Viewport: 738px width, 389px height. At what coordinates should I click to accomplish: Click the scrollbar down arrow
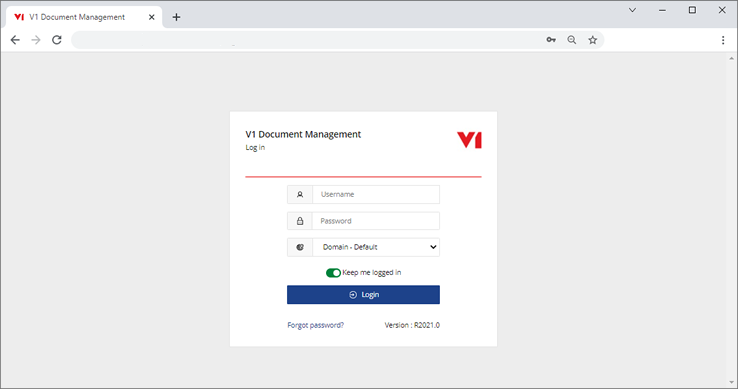pos(731,382)
